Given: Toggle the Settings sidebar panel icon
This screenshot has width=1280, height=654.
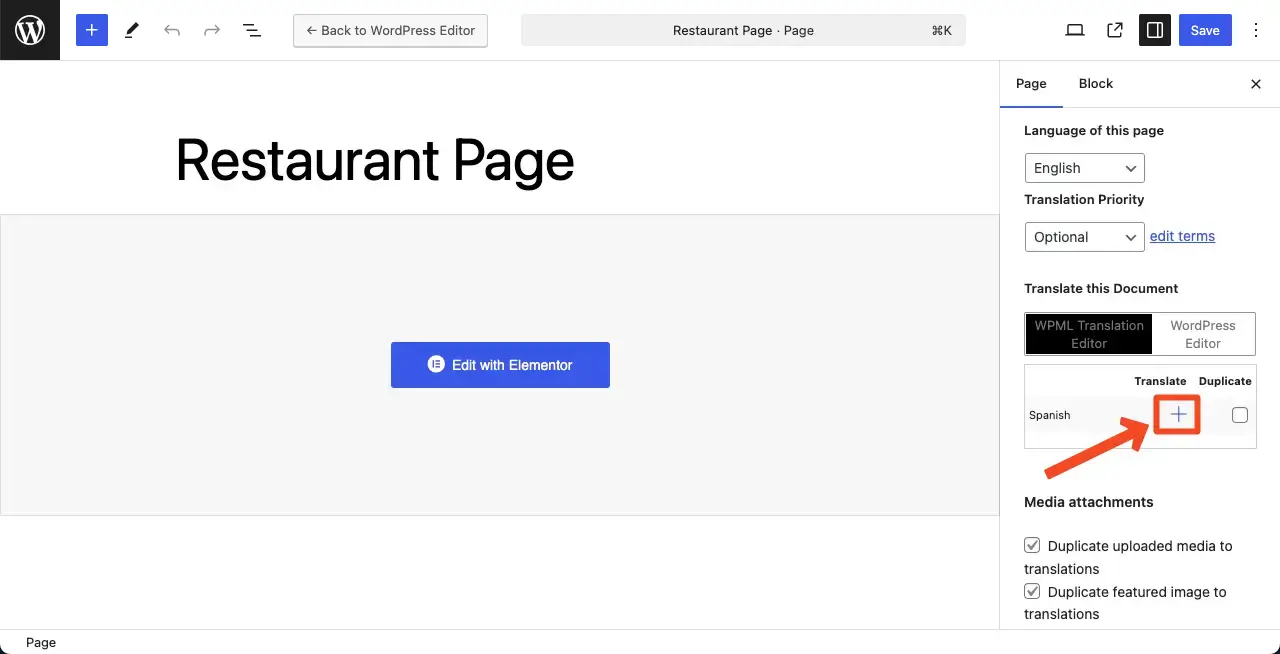Looking at the screenshot, I should click(x=1155, y=30).
